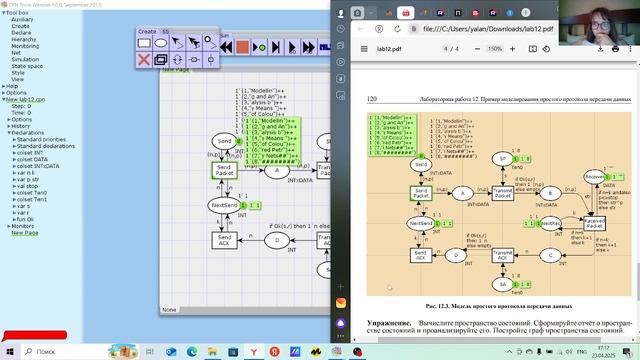Zoom in the PDF with plus button
Viewport: 640px width, 360px height.
[512, 49]
